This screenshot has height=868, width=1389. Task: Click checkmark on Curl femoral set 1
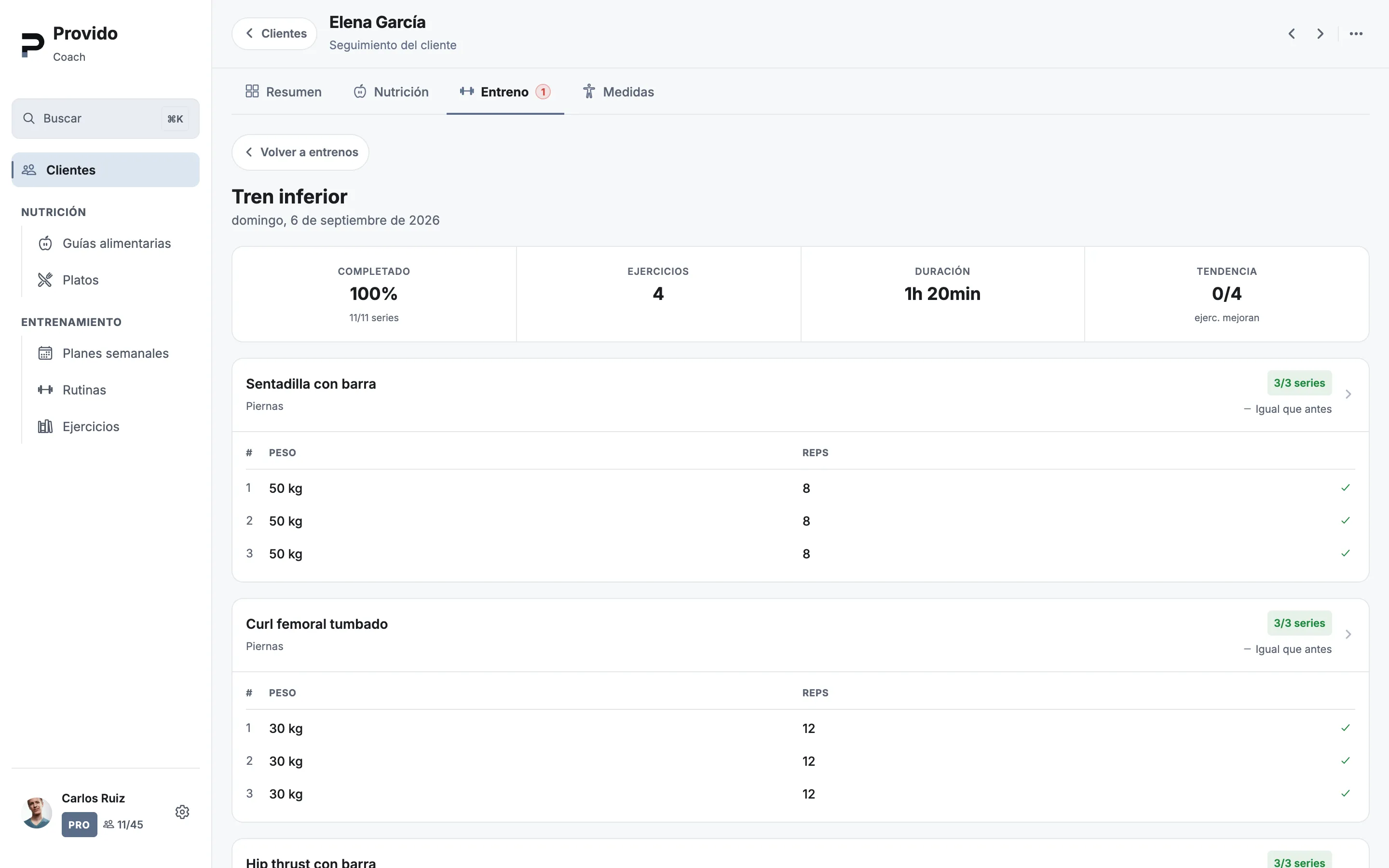click(x=1346, y=728)
